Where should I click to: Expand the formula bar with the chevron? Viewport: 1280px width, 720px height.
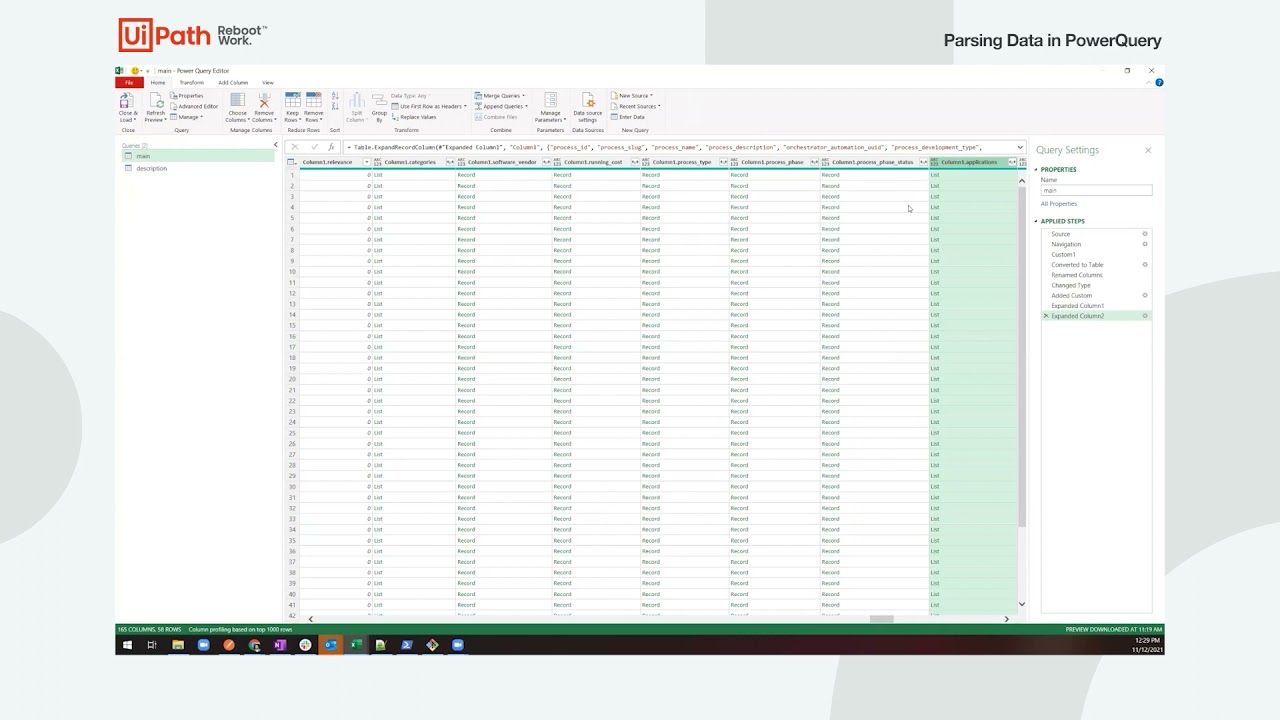click(x=1020, y=147)
